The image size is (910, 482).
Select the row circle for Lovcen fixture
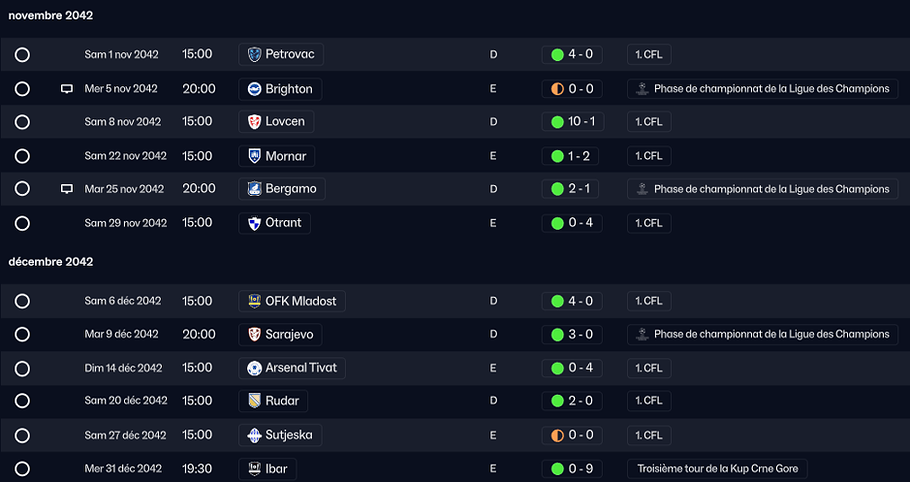point(22,122)
